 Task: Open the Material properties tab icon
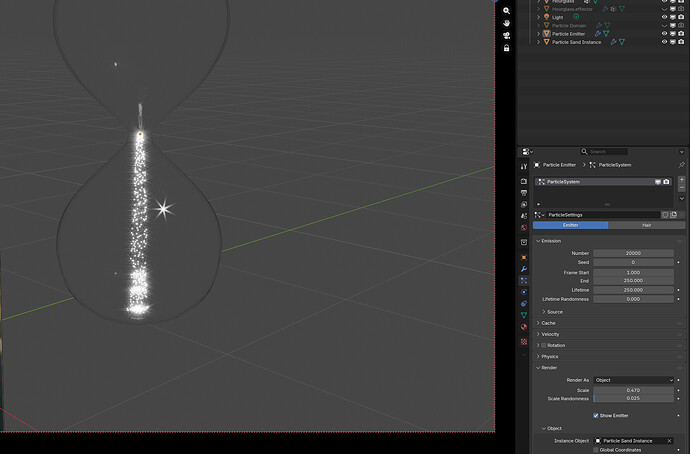point(524,327)
